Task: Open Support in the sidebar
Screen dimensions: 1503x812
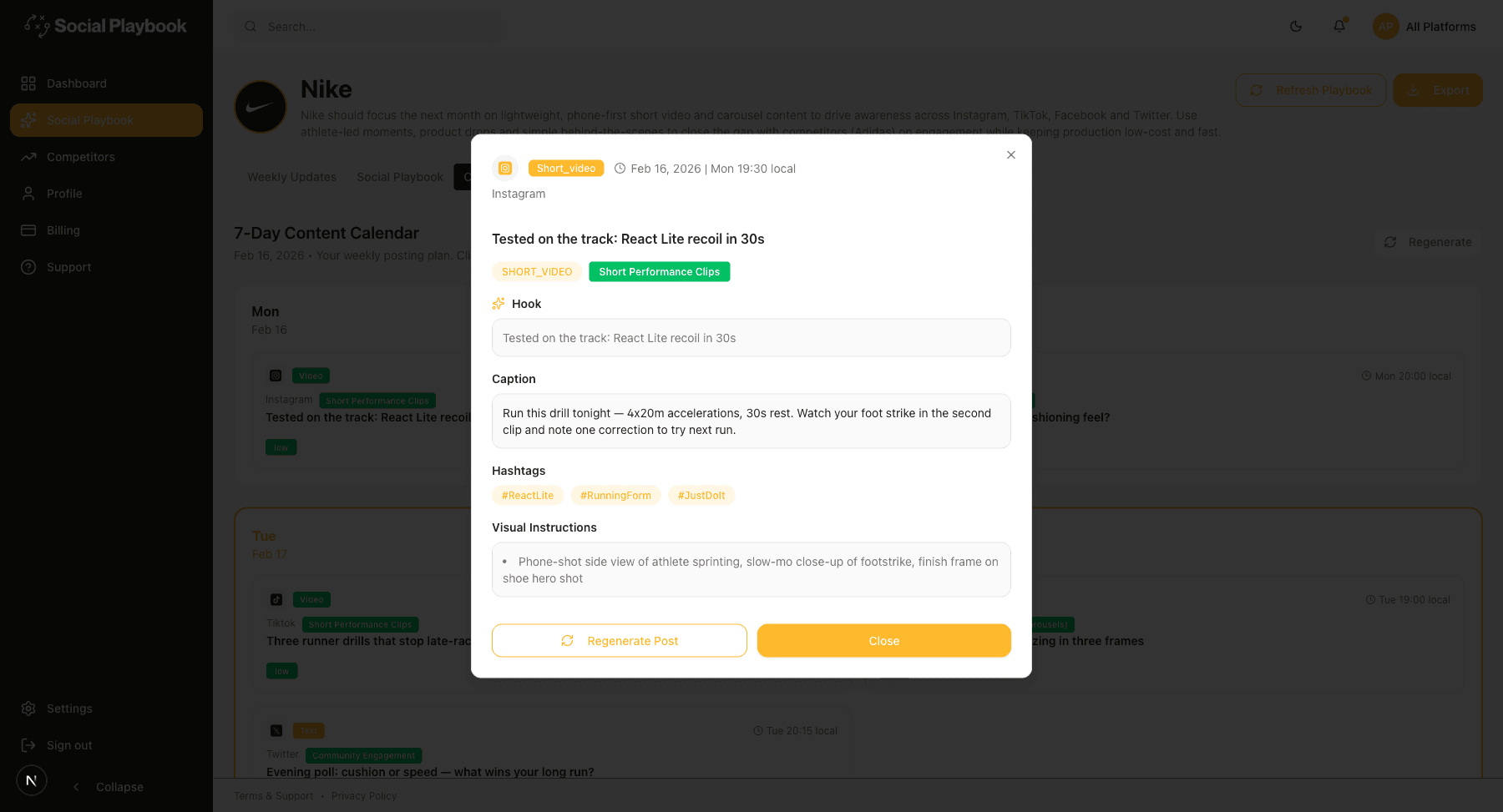Action: coord(106,267)
